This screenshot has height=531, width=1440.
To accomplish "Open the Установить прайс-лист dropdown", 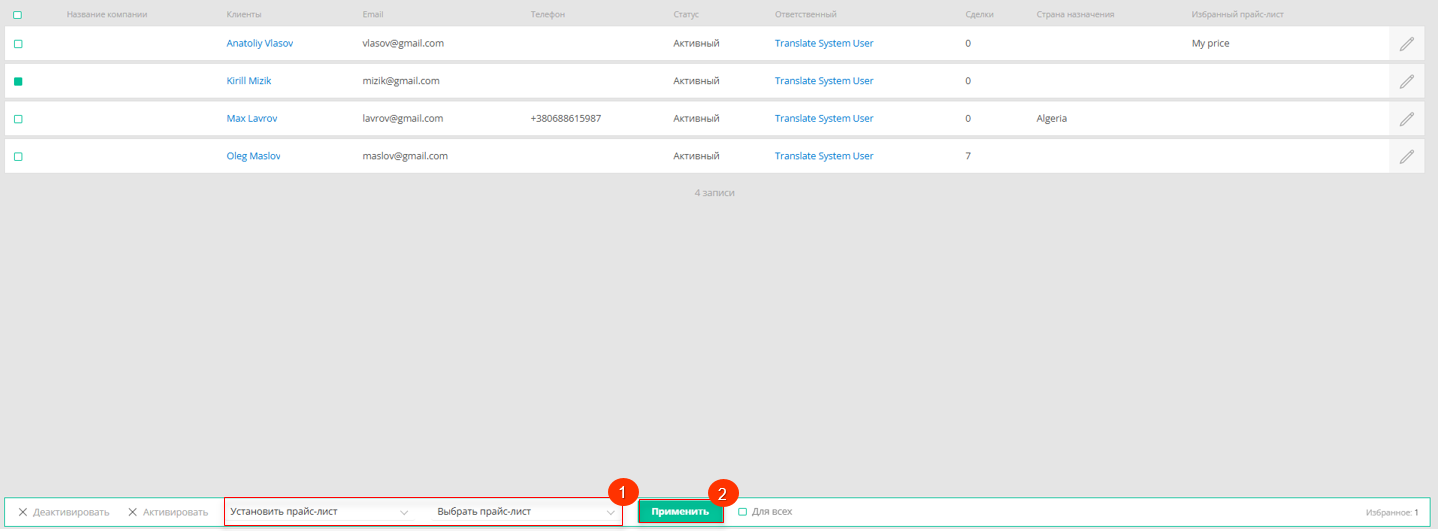I will [x=320, y=512].
